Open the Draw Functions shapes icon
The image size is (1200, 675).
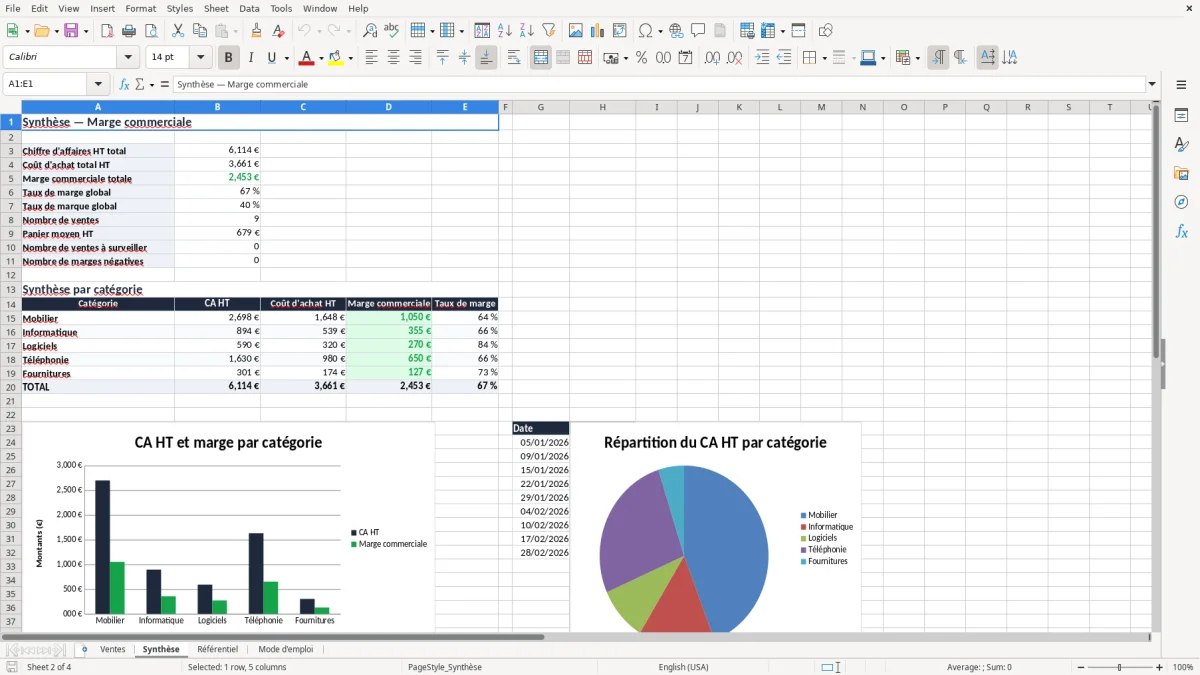click(x=826, y=31)
